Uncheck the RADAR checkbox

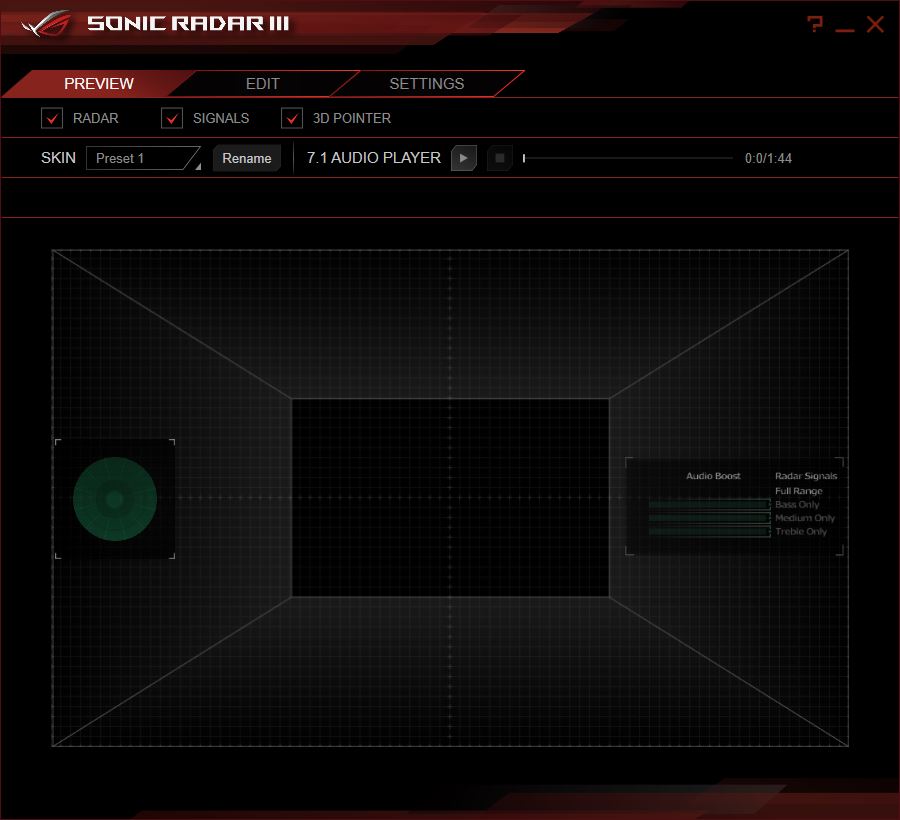coord(52,118)
